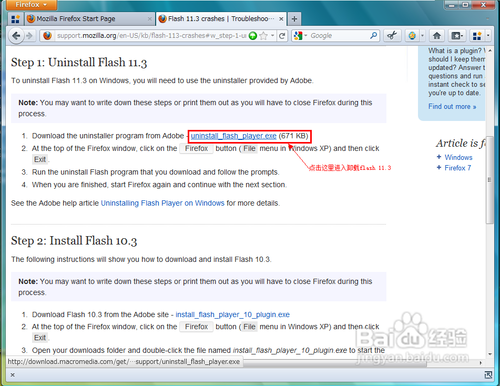Click the colored squares toolbar icon at right
The image size is (500, 386).
tap(477, 36)
